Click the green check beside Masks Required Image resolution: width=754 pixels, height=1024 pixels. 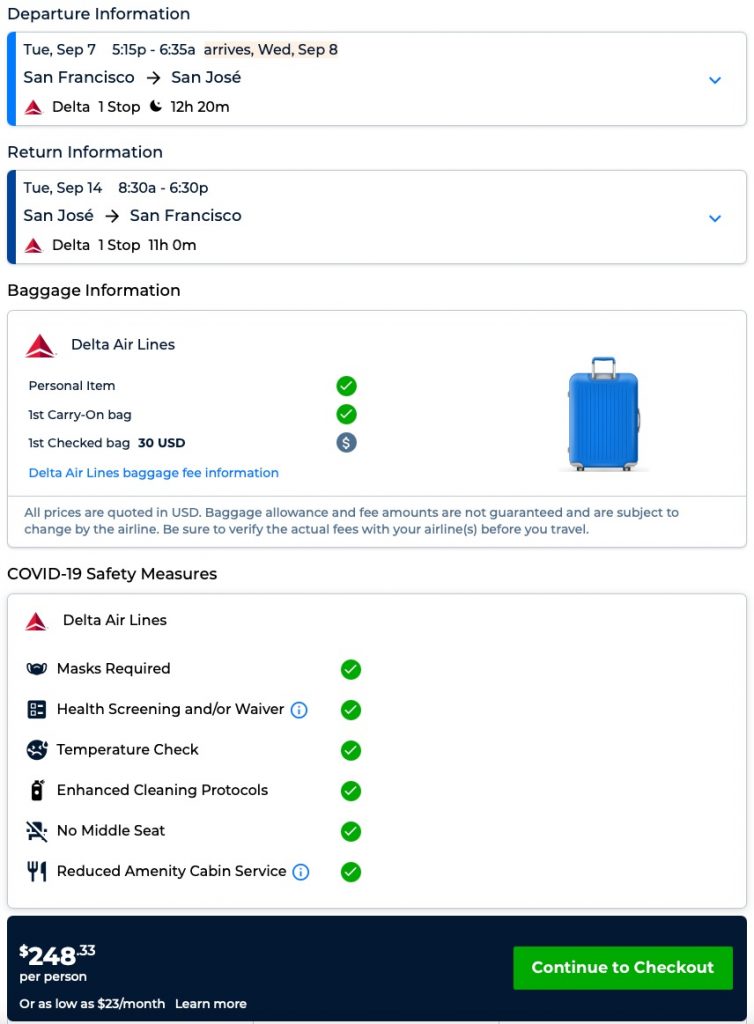click(x=350, y=669)
